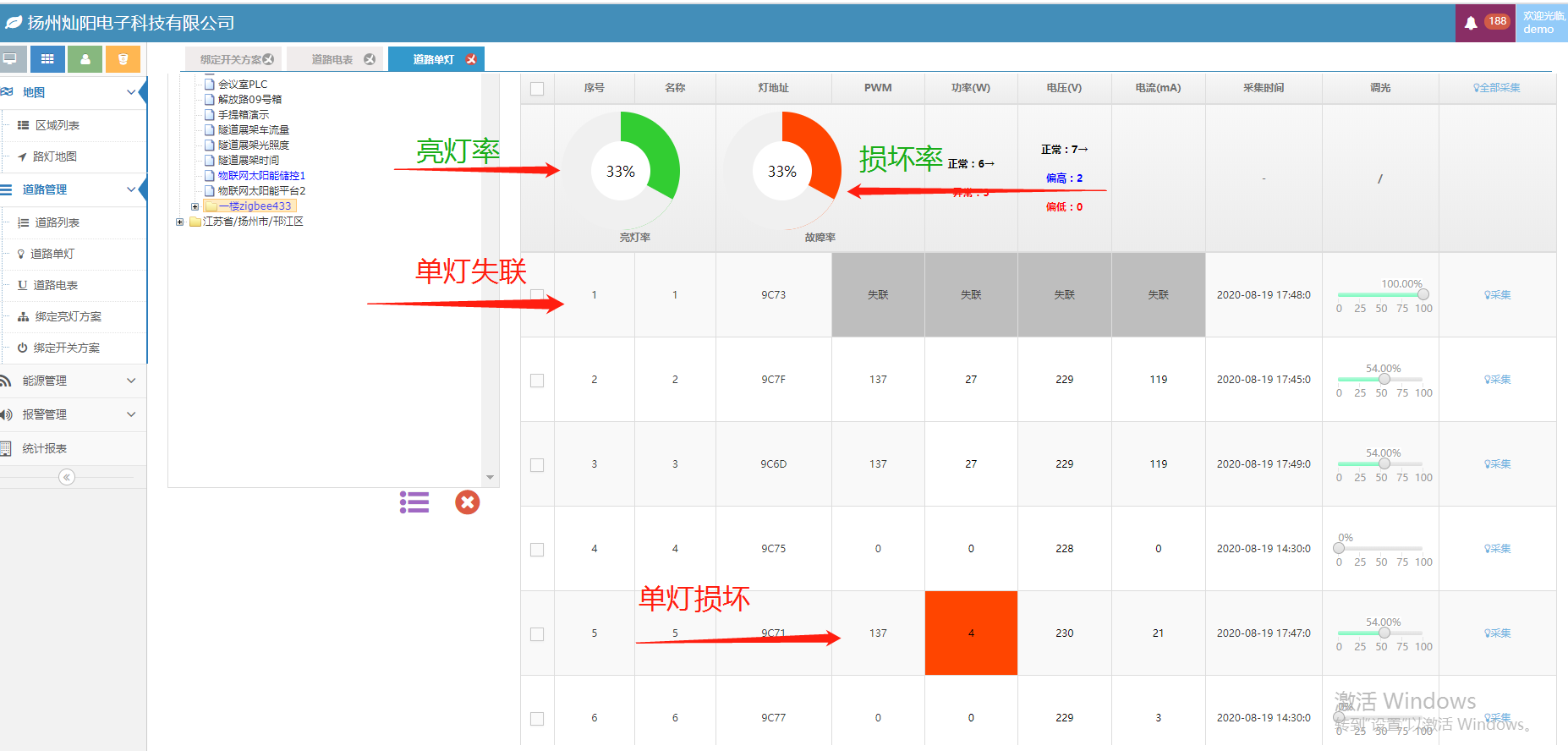Expand the 一楼zigbee433 tree folder
This screenshot has width=1568, height=751.
195,206
